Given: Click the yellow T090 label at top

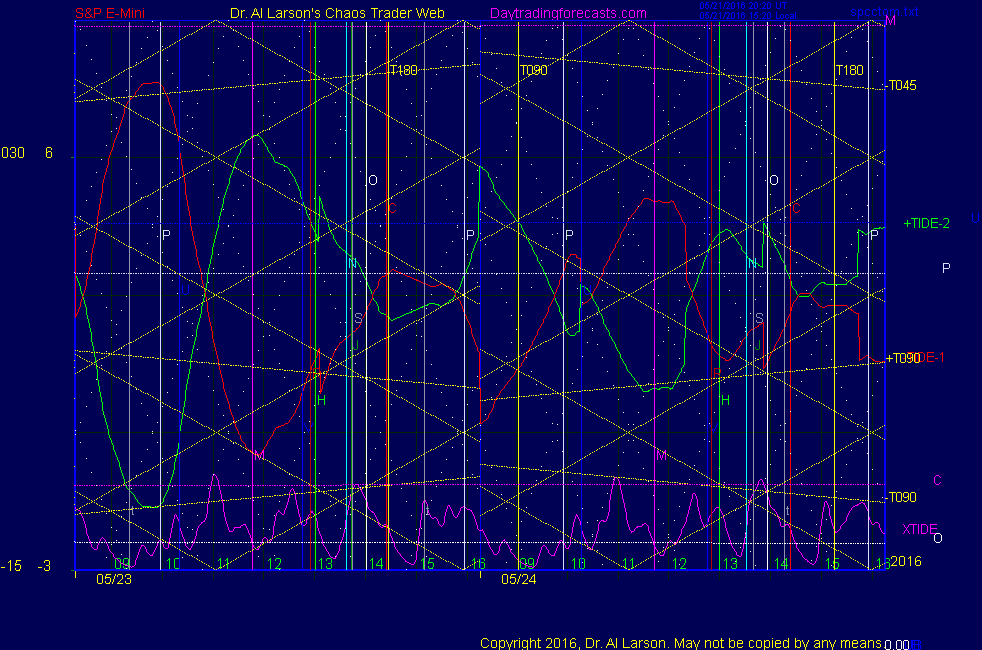Looking at the screenshot, I should [533, 71].
